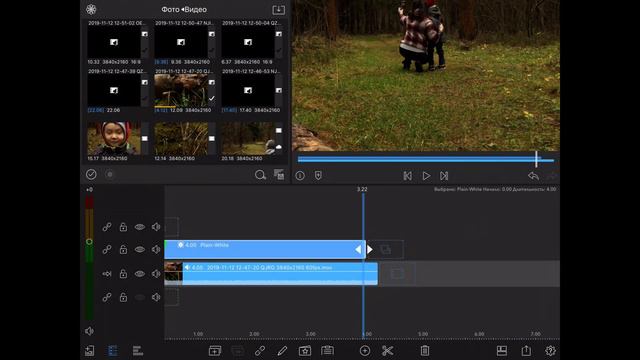Select the 2019-11-12 12-50-47 clip thumbnail

coord(181,42)
